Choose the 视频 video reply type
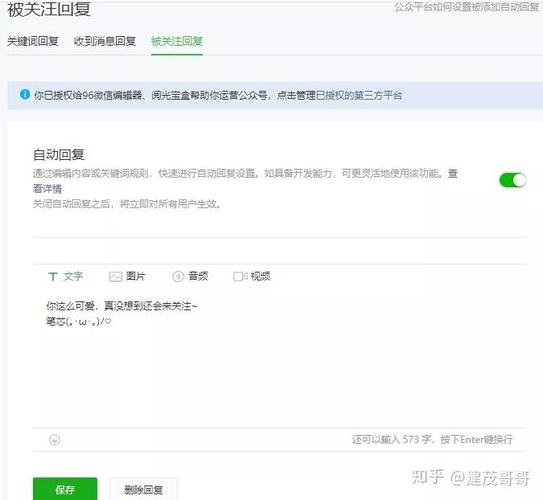543x500 pixels. (252, 276)
